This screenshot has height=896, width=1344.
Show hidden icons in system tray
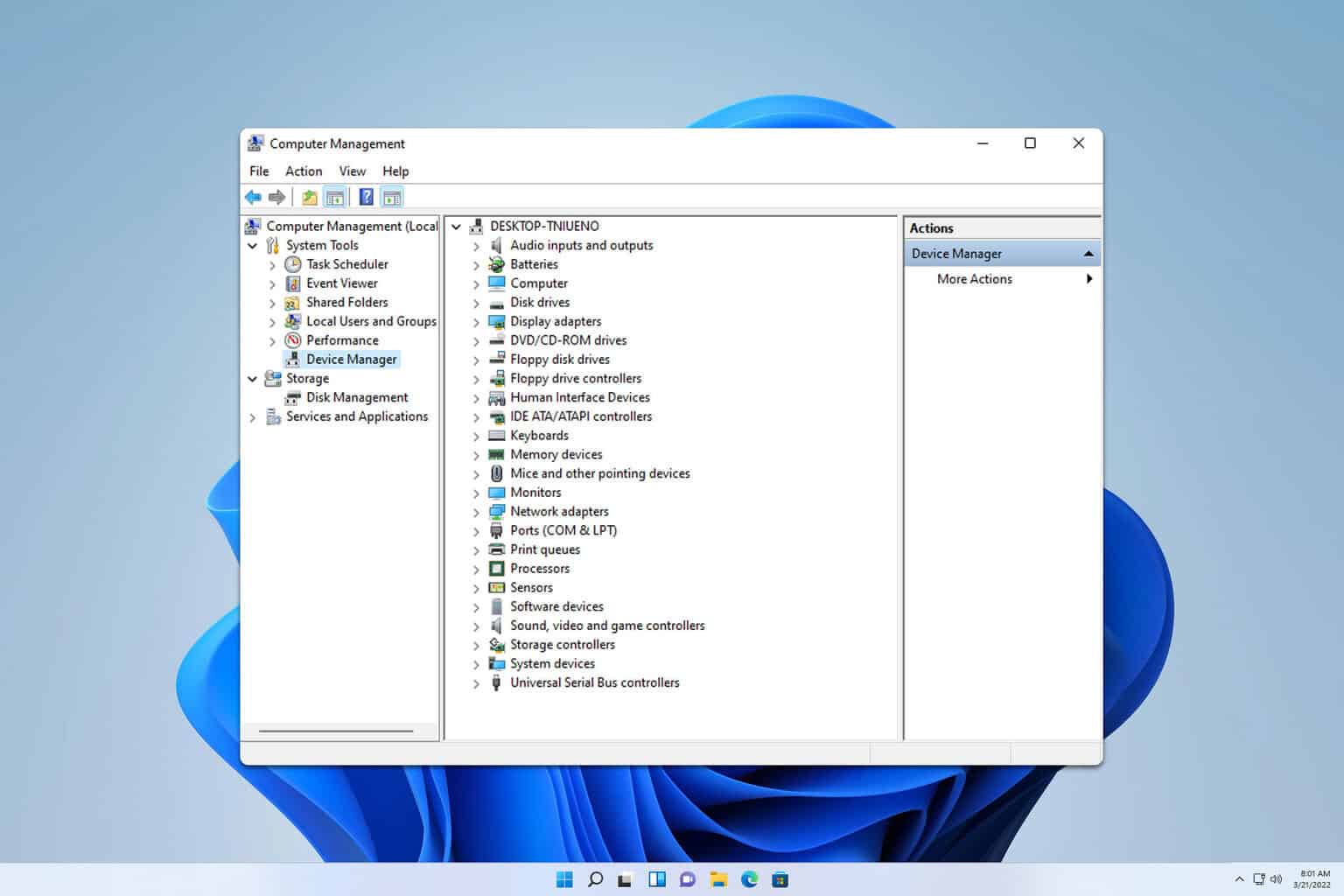tap(1239, 879)
